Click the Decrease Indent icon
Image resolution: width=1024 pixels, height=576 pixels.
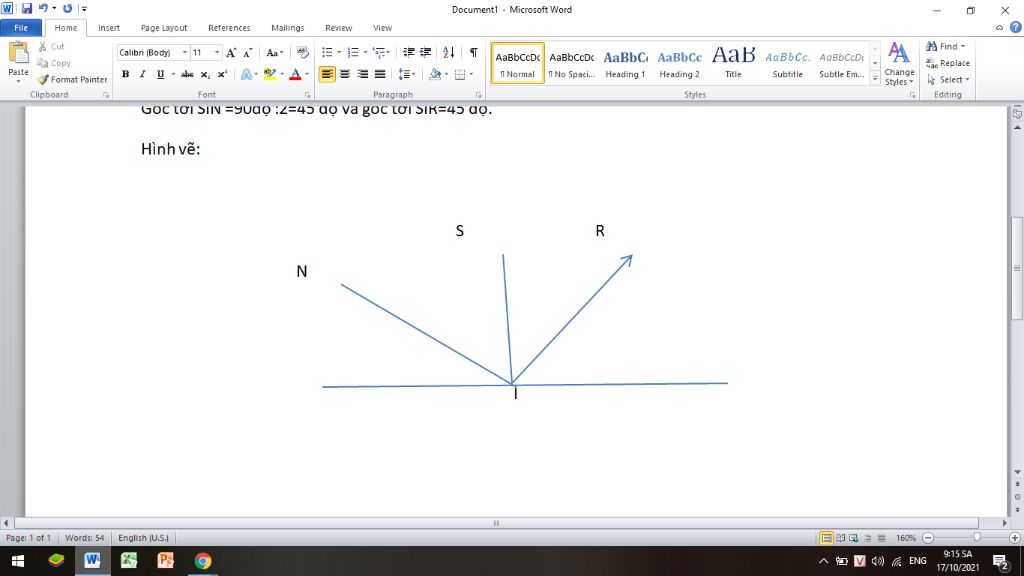pos(408,52)
